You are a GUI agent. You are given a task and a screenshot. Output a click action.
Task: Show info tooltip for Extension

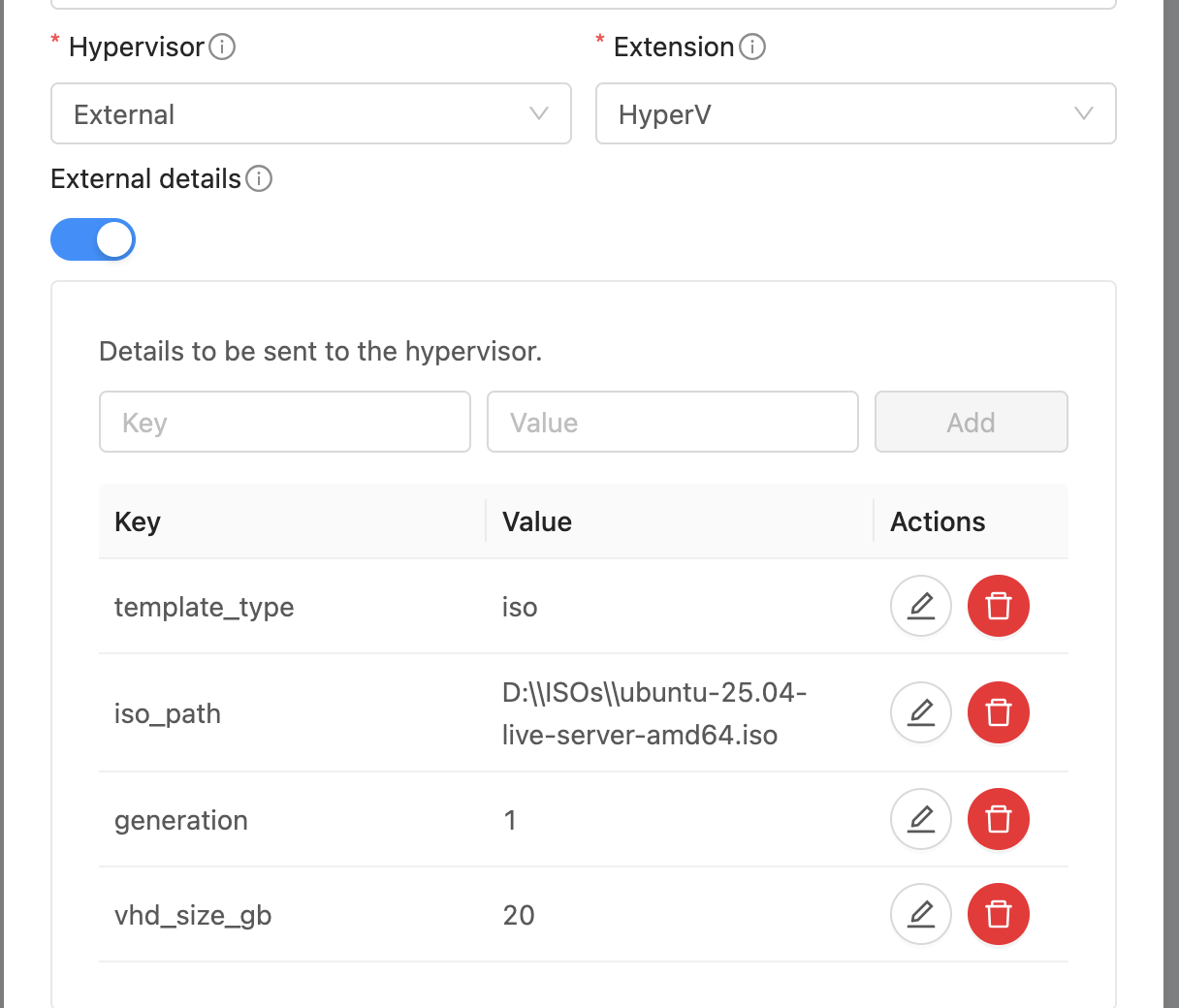752,47
